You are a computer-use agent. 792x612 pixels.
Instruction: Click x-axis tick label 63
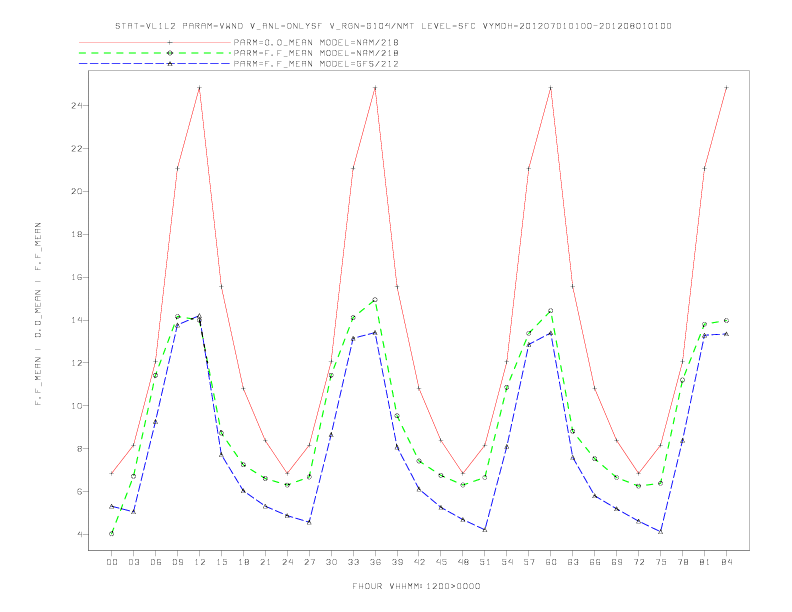point(573,562)
